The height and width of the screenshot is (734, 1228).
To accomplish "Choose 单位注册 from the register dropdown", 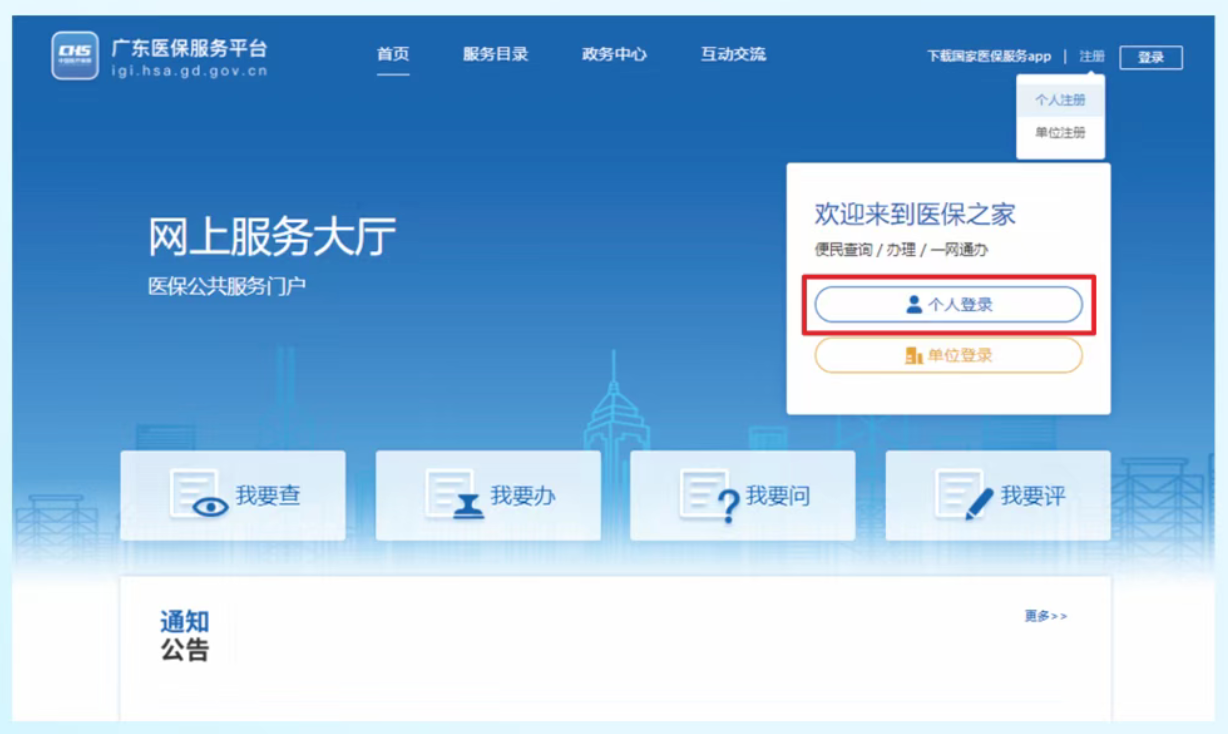I will pos(1060,133).
